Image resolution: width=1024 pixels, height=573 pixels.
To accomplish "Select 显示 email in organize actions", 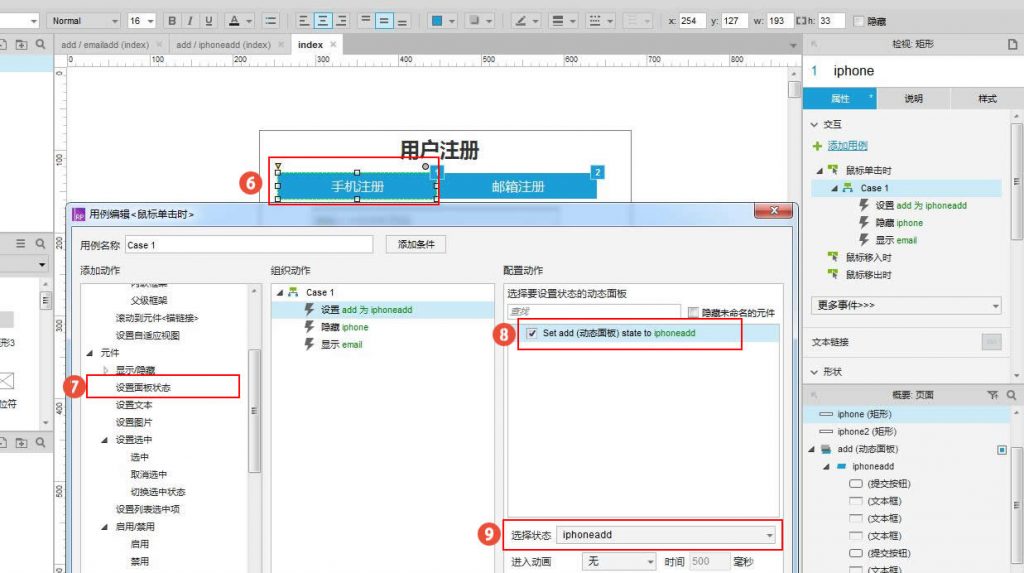I will 341,345.
